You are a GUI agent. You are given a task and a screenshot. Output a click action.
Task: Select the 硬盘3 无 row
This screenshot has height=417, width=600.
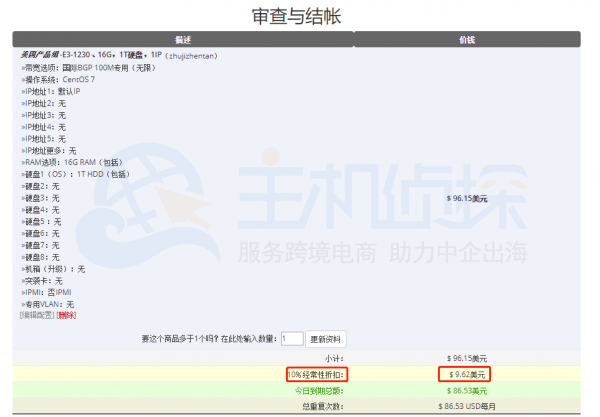point(41,198)
